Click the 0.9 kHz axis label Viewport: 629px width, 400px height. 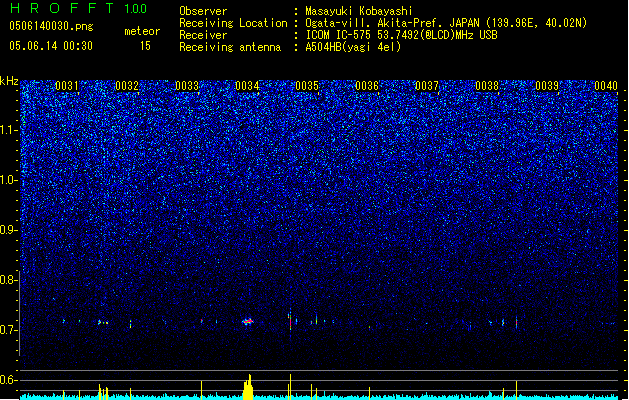[8, 230]
